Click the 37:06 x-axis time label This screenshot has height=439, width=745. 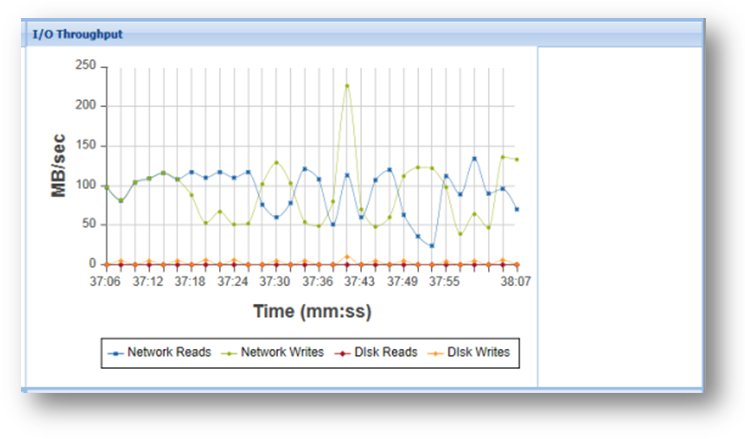pos(106,282)
